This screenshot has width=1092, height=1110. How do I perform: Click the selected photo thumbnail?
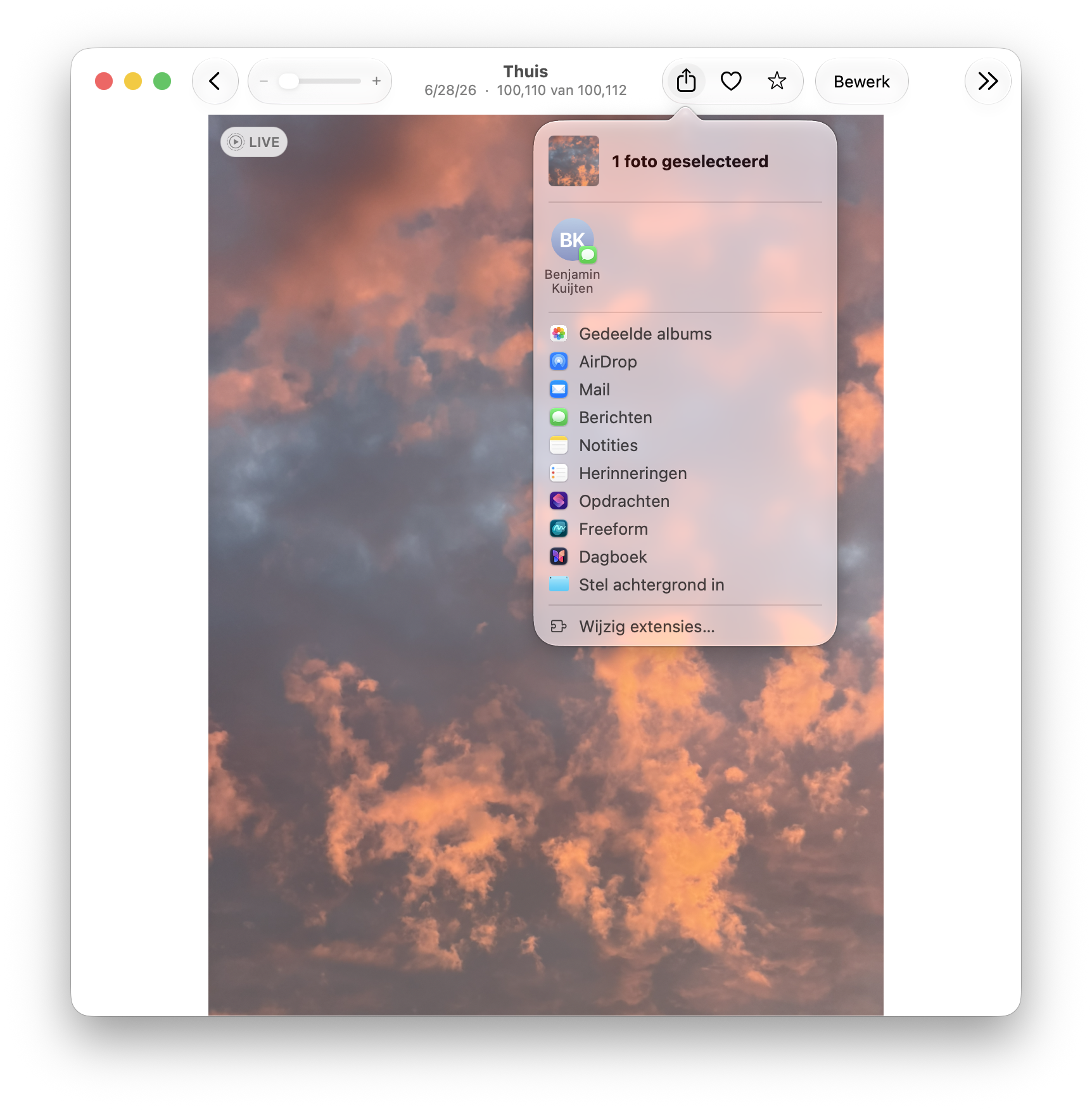574,161
